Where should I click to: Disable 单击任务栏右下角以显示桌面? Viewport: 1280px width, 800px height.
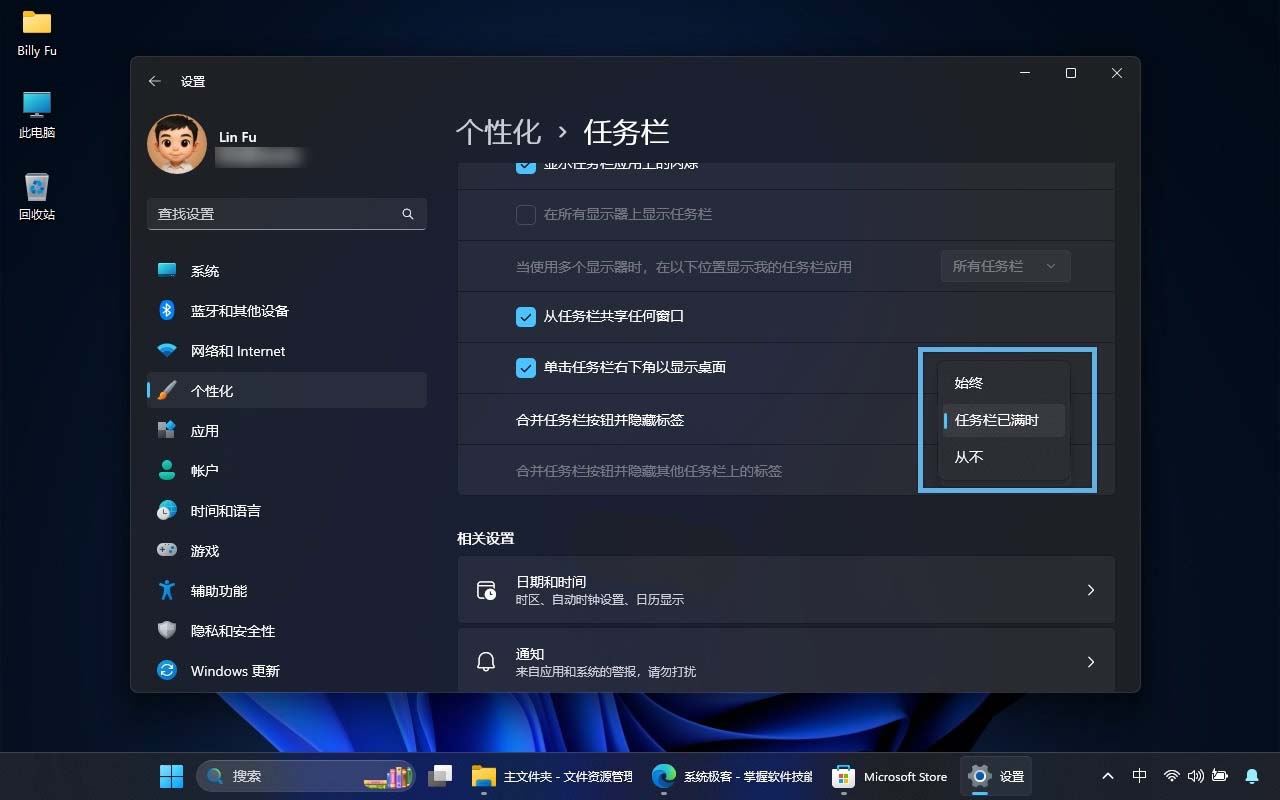coord(525,368)
